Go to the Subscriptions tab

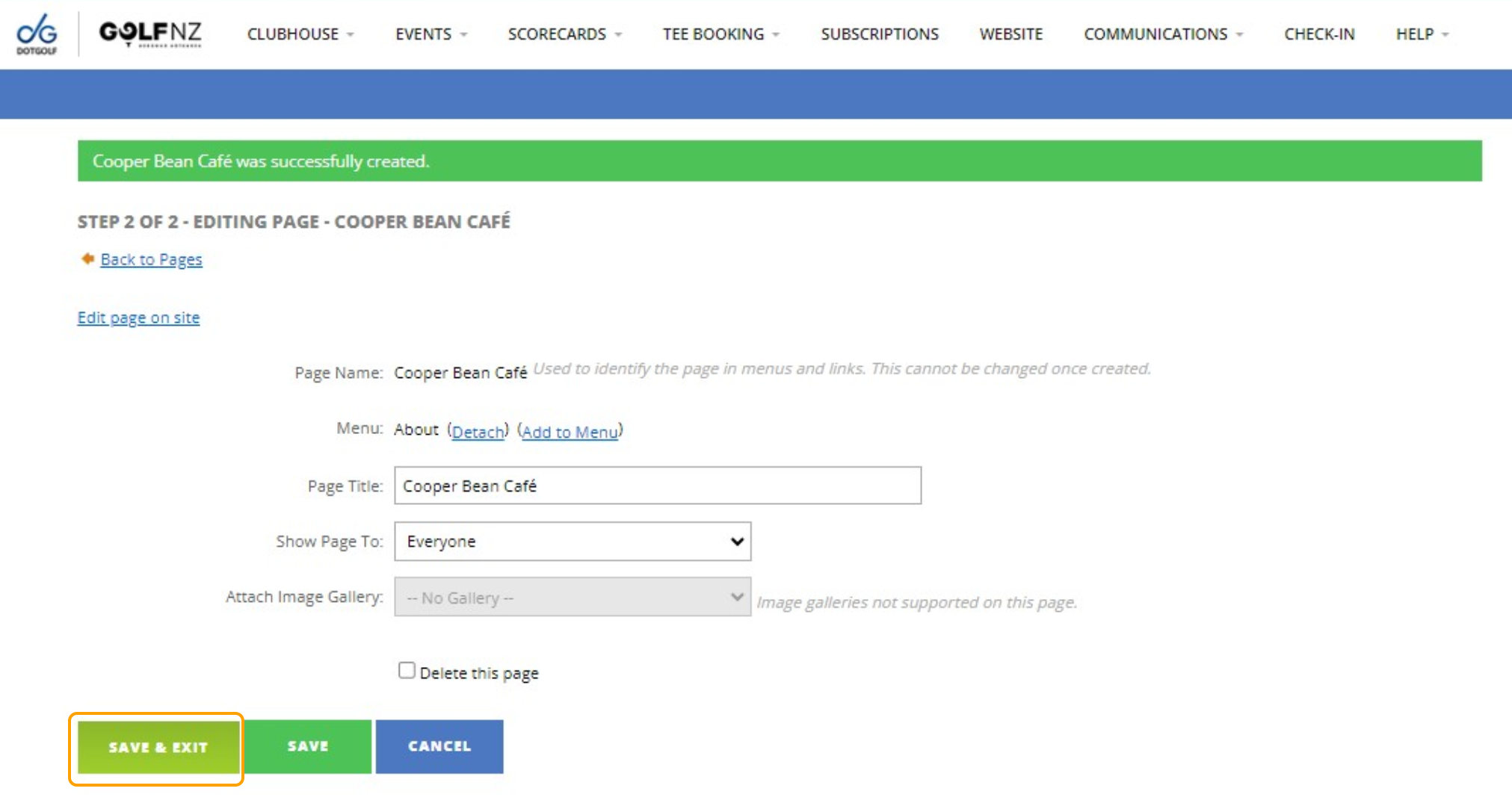pyautogui.click(x=880, y=34)
